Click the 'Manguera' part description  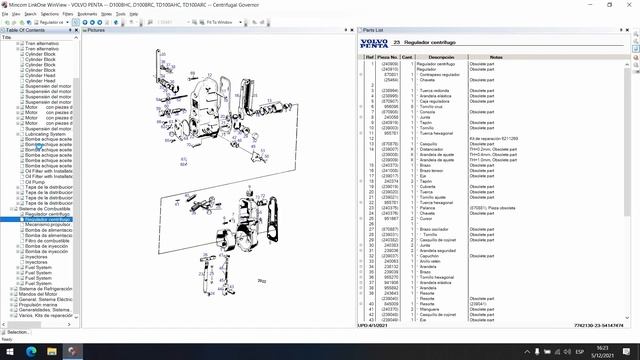click(429, 309)
